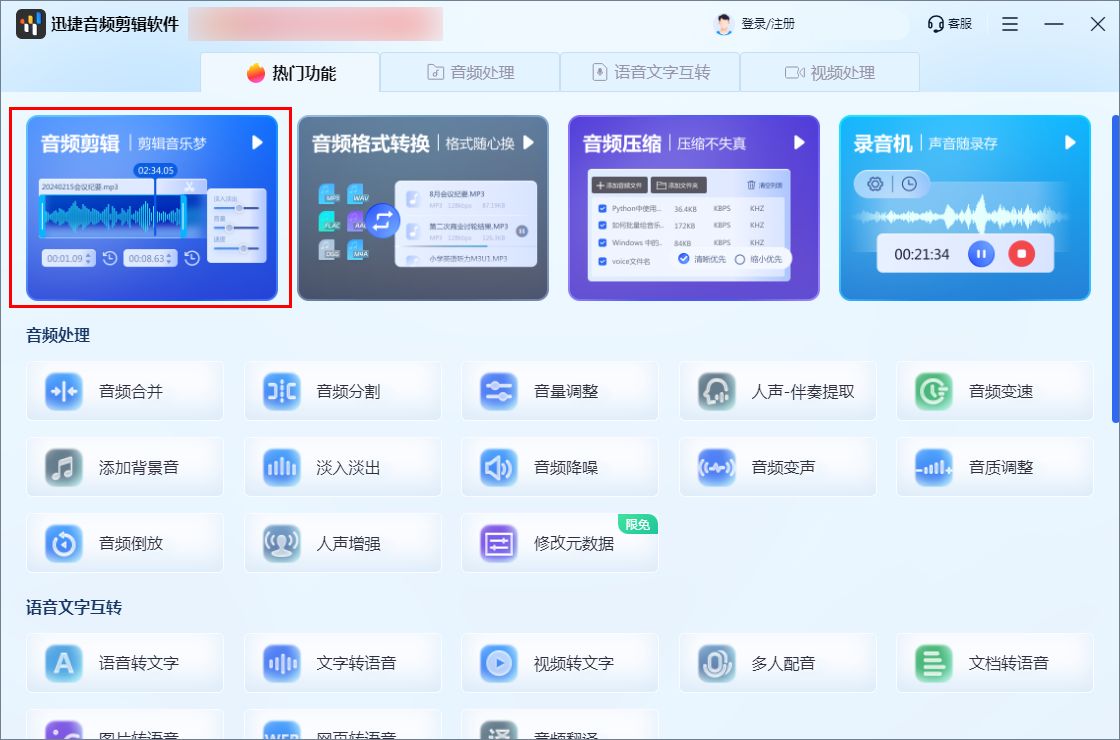Click the scissors cut icon in 音频剪辑 card
This screenshot has height=740, width=1120.
click(189, 186)
